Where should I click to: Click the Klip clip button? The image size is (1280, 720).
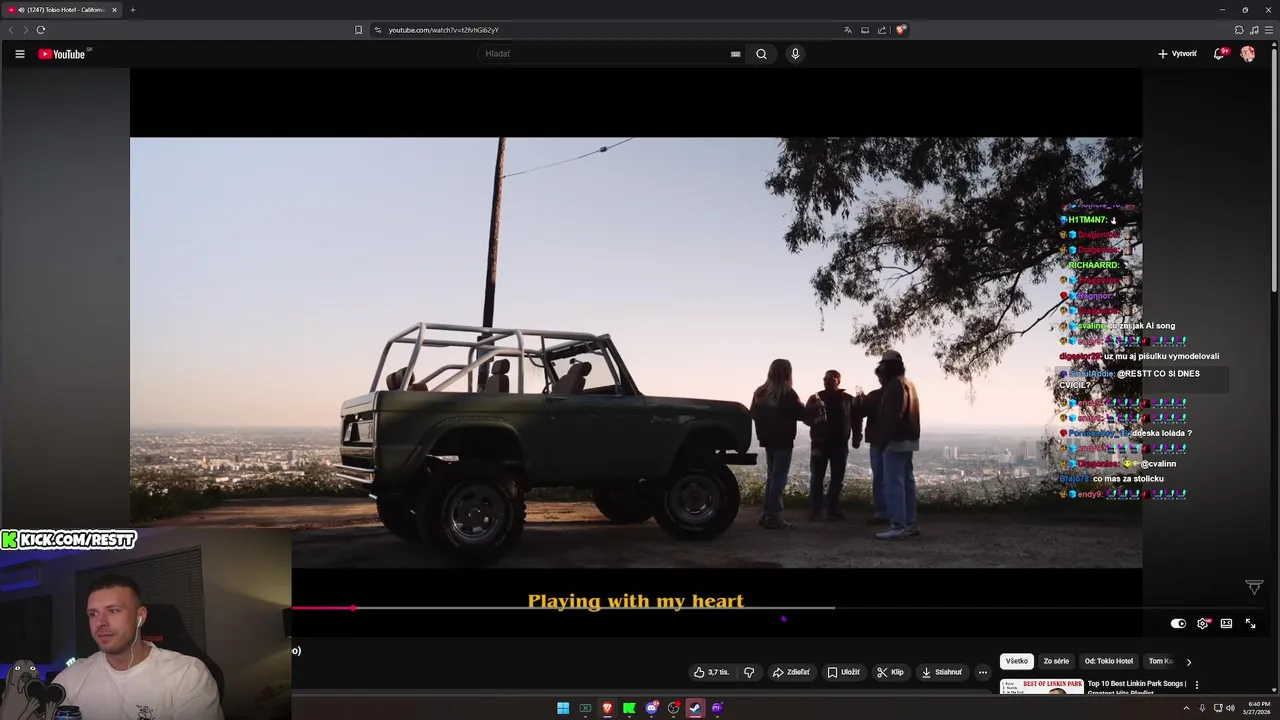pos(890,672)
